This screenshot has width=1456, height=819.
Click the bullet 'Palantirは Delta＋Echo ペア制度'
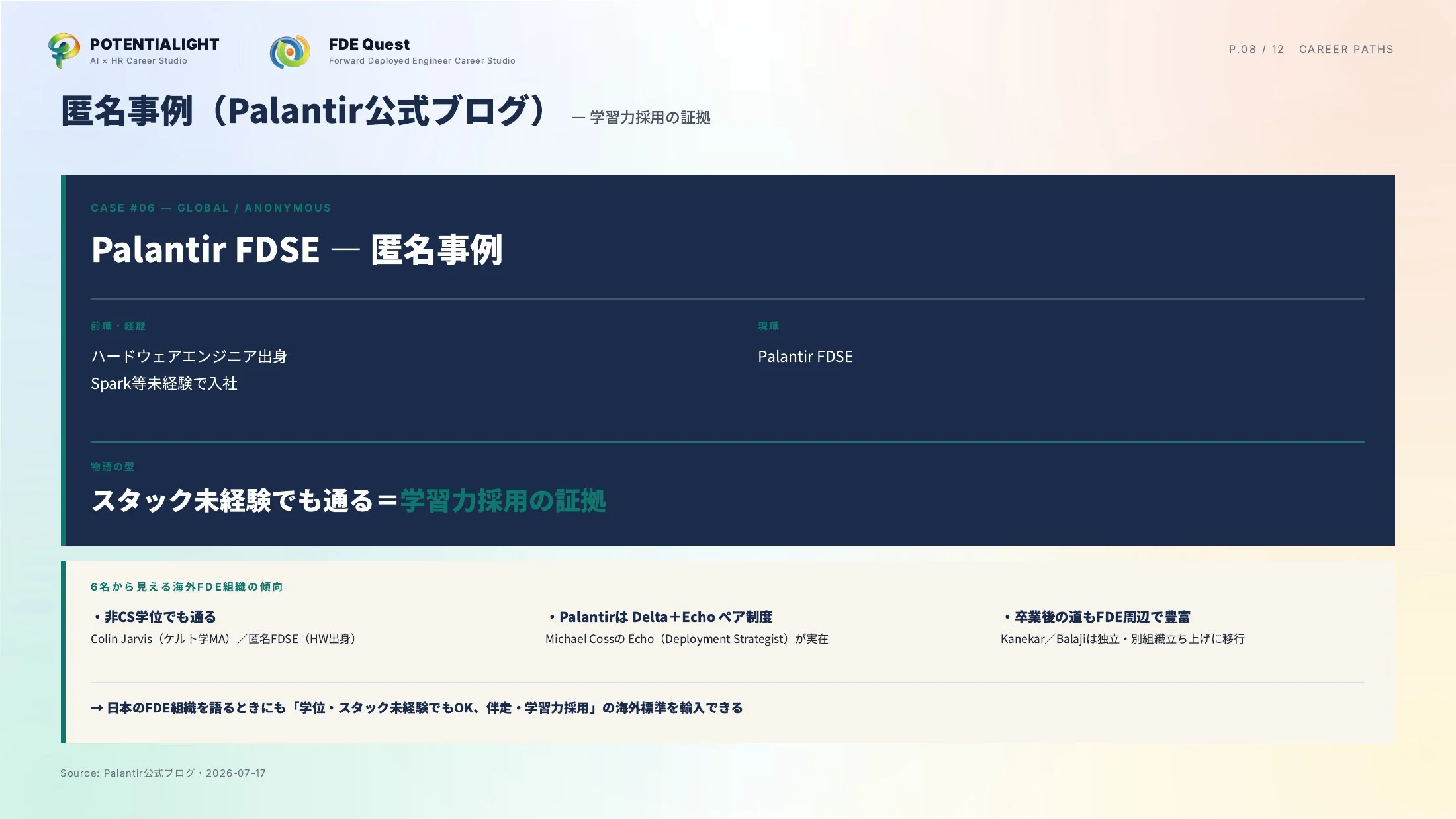pos(660,617)
